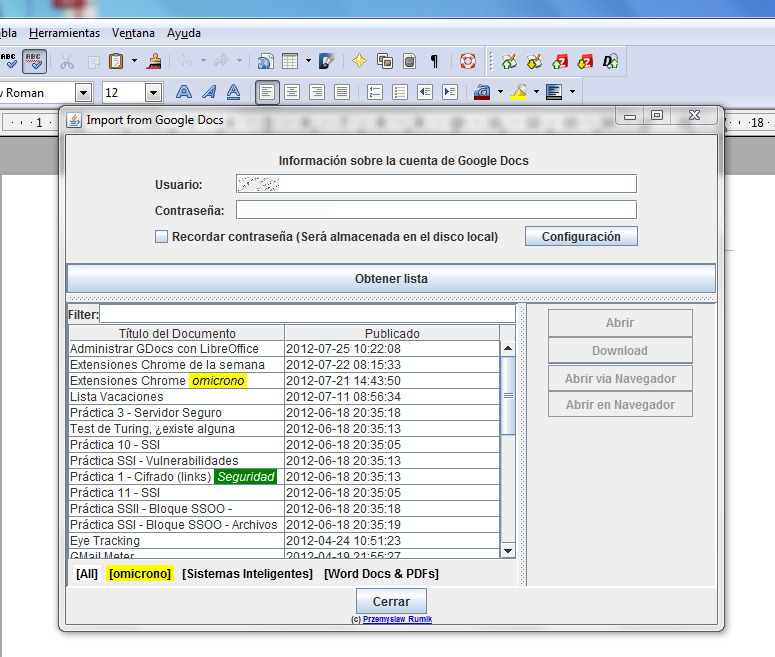Image resolution: width=775 pixels, height=657 pixels.
Task: Apply the Background Color swatch
Action: click(554, 92)
